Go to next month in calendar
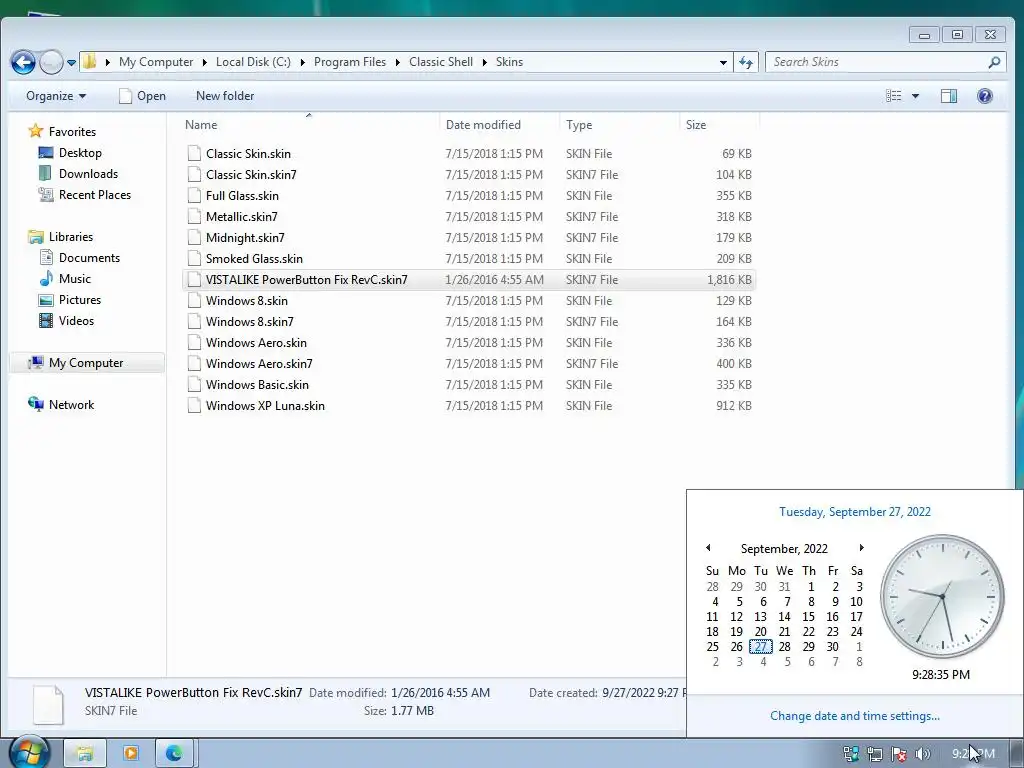 [861, 548]
